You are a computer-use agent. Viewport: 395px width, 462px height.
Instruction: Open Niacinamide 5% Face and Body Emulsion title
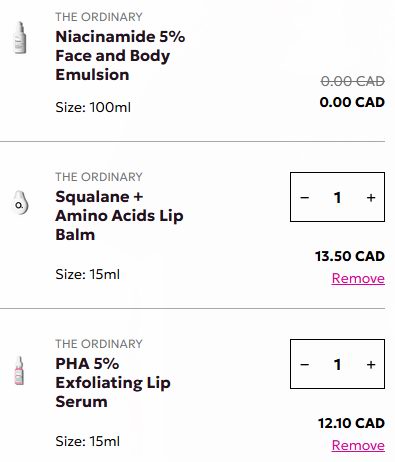point(120,56)
